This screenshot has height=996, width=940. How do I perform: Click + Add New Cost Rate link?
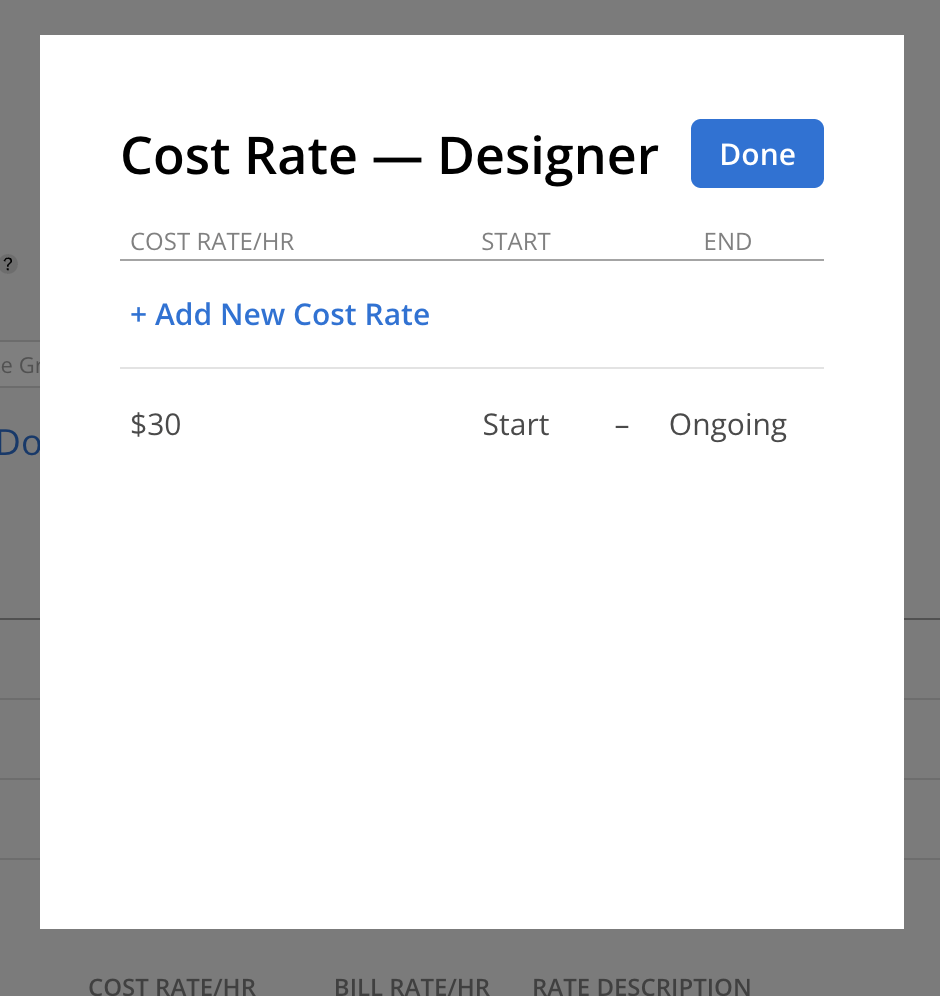280,314
